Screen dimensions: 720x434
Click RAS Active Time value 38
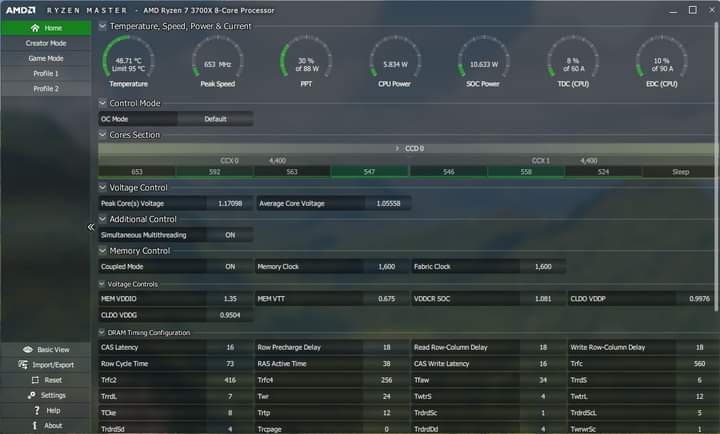point(387,364)
